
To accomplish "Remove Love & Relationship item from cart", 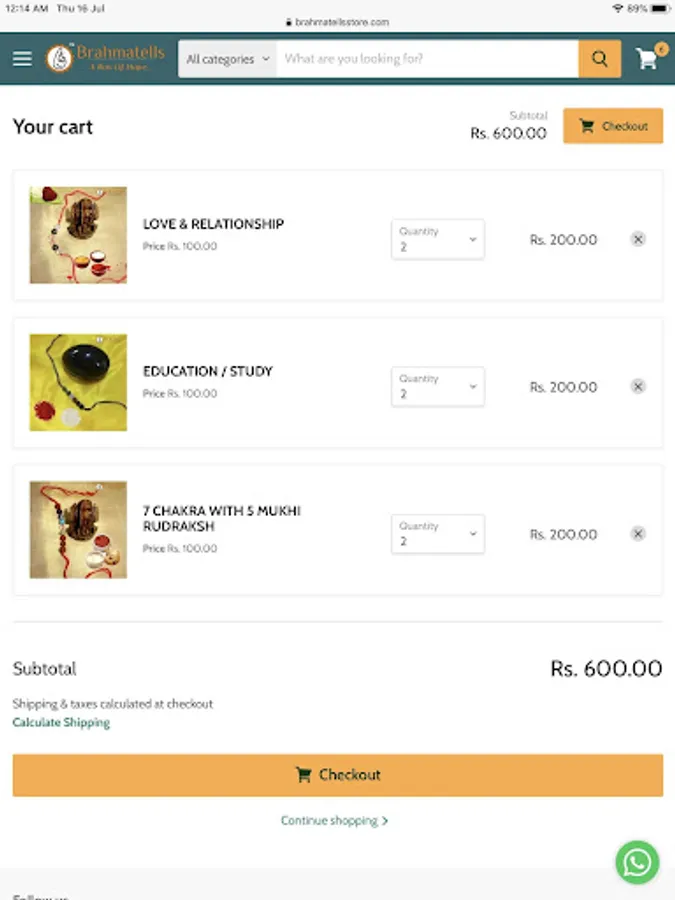I will coord(638,239).
